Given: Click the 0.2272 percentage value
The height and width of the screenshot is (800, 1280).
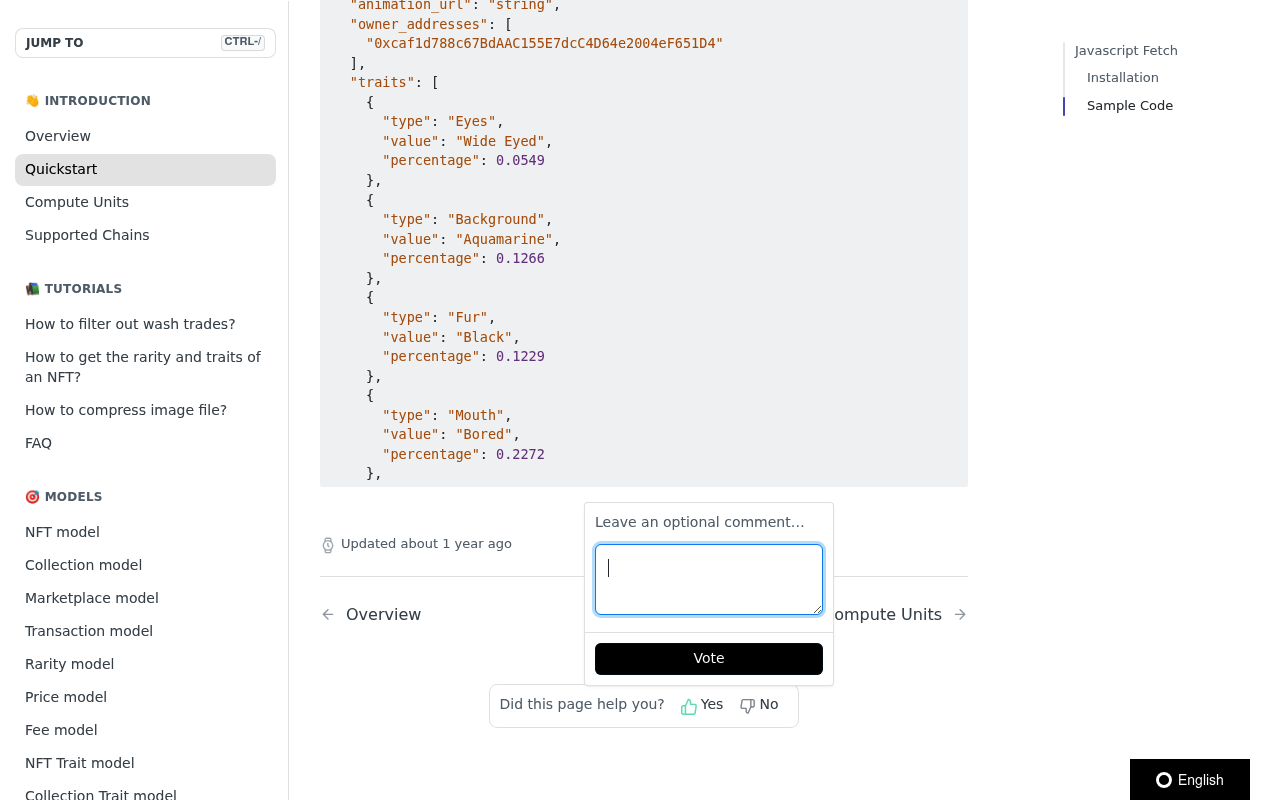Looking at the screenshot, I should coord(520,454).
